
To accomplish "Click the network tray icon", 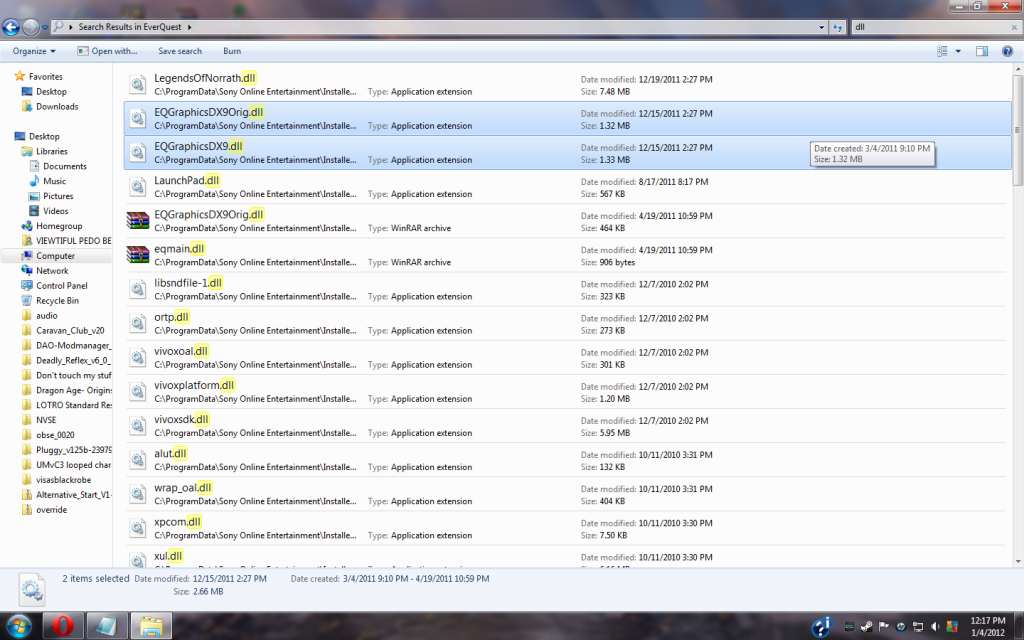I will pos(918,626).
